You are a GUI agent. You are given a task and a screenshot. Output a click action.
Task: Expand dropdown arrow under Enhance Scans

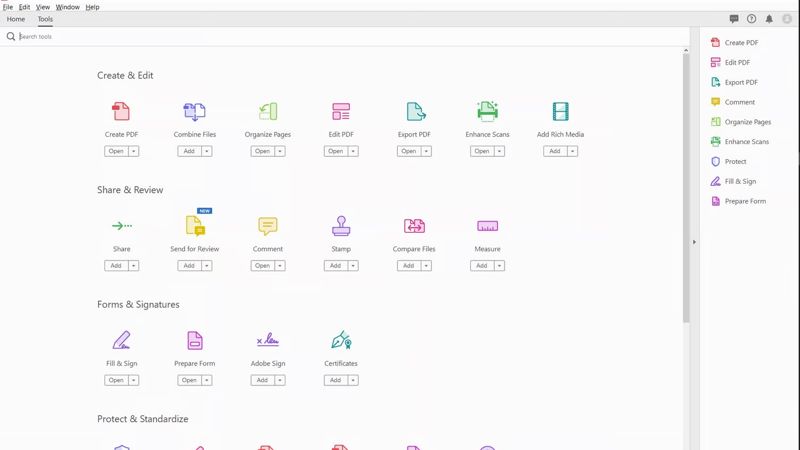[499, 151]
